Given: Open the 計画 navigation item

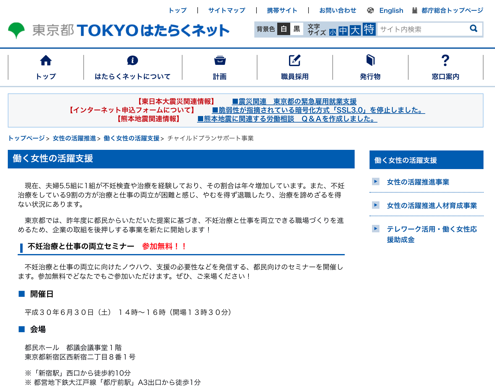Looking at the screenshot, I should (220, 68).
